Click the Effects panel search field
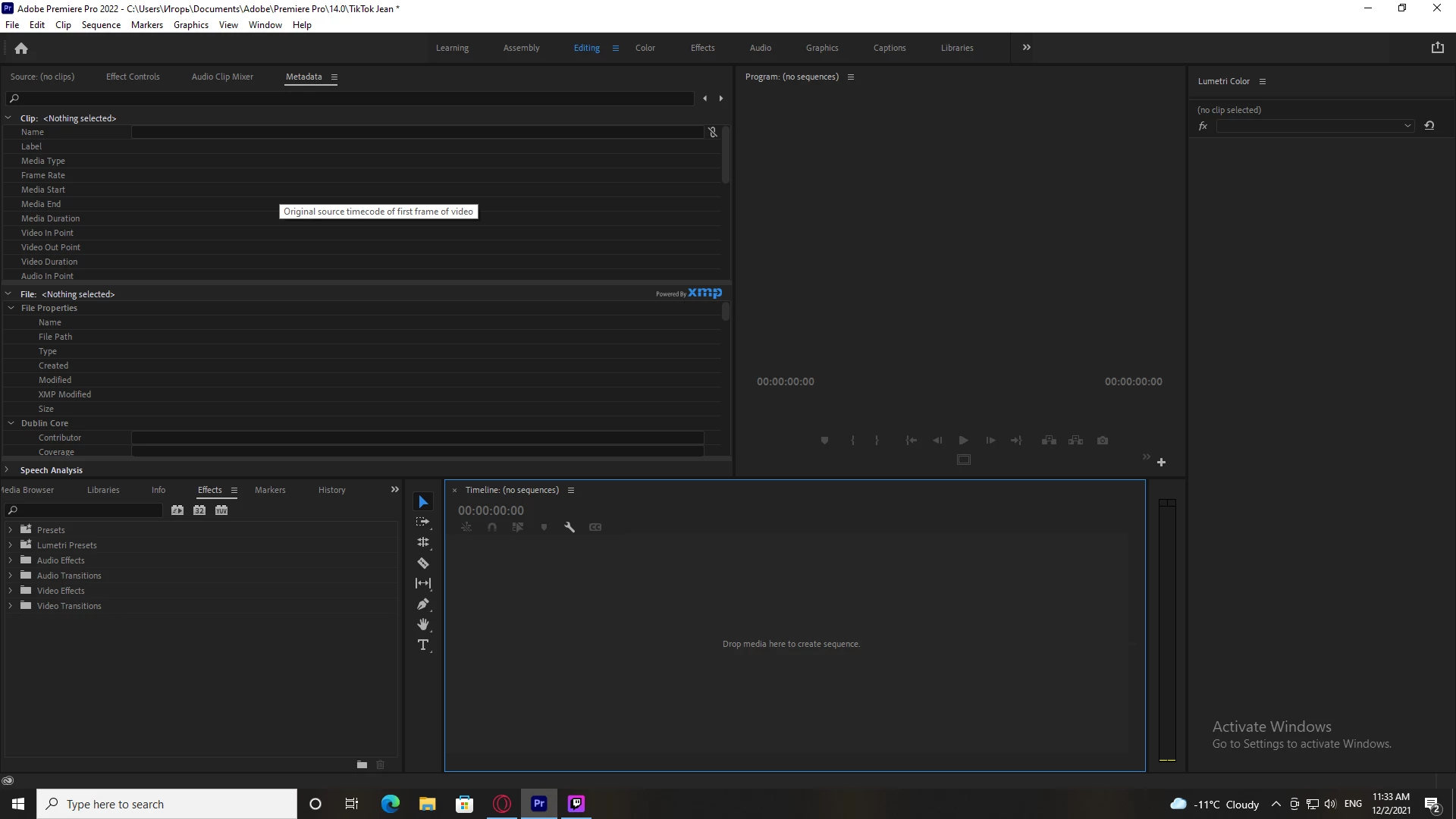1456x819 pixels. (x=87, y=510)
